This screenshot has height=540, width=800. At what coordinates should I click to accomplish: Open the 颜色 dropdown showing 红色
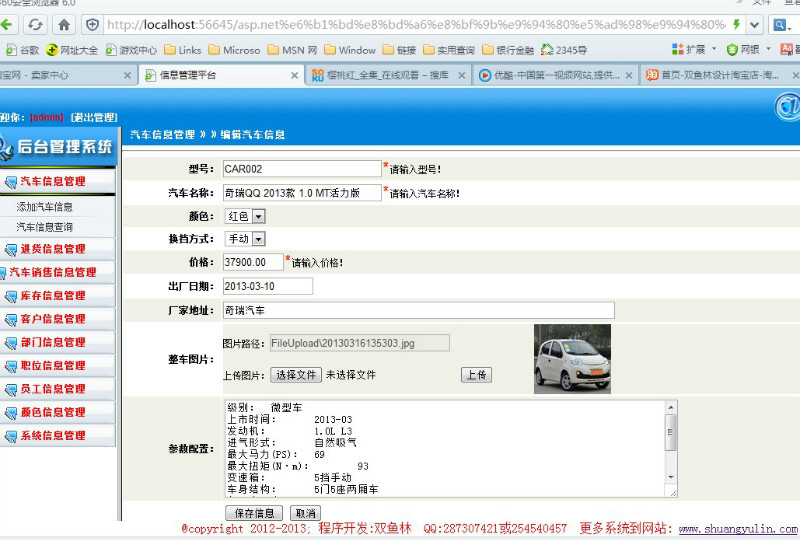point(245,216)
